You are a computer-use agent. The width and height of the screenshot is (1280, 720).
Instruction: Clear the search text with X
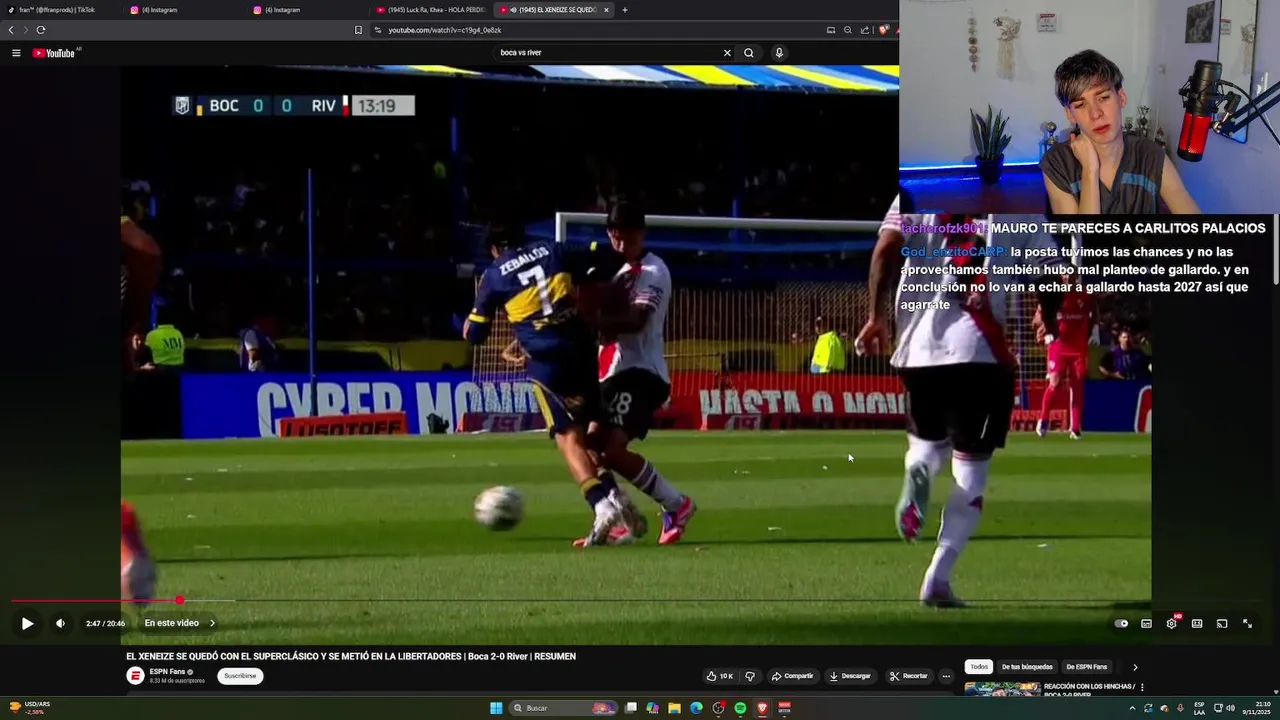pos(727,53)
